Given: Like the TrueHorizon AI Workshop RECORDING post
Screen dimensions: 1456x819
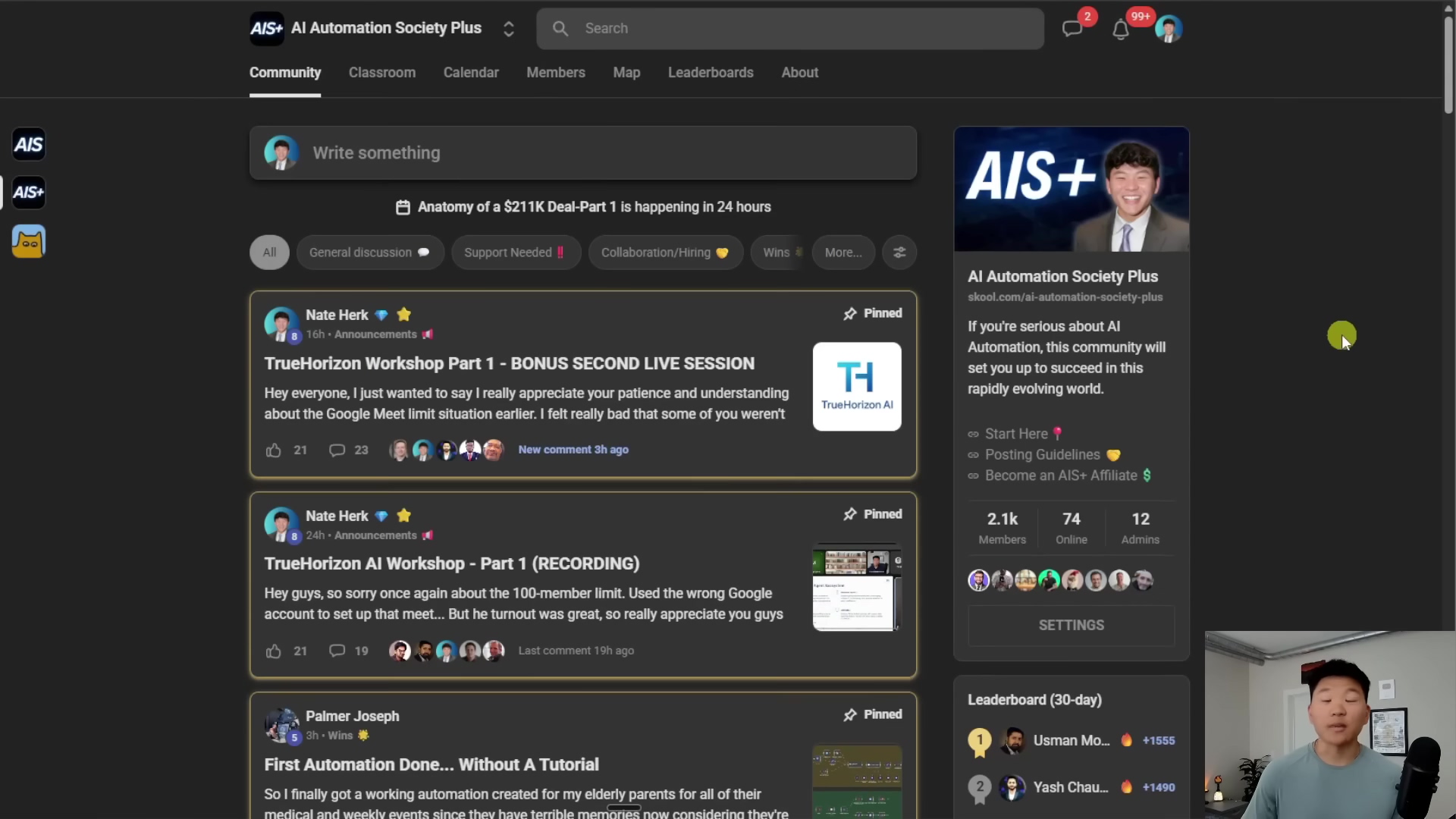Looking at the screenshot, I should (274, 651).
